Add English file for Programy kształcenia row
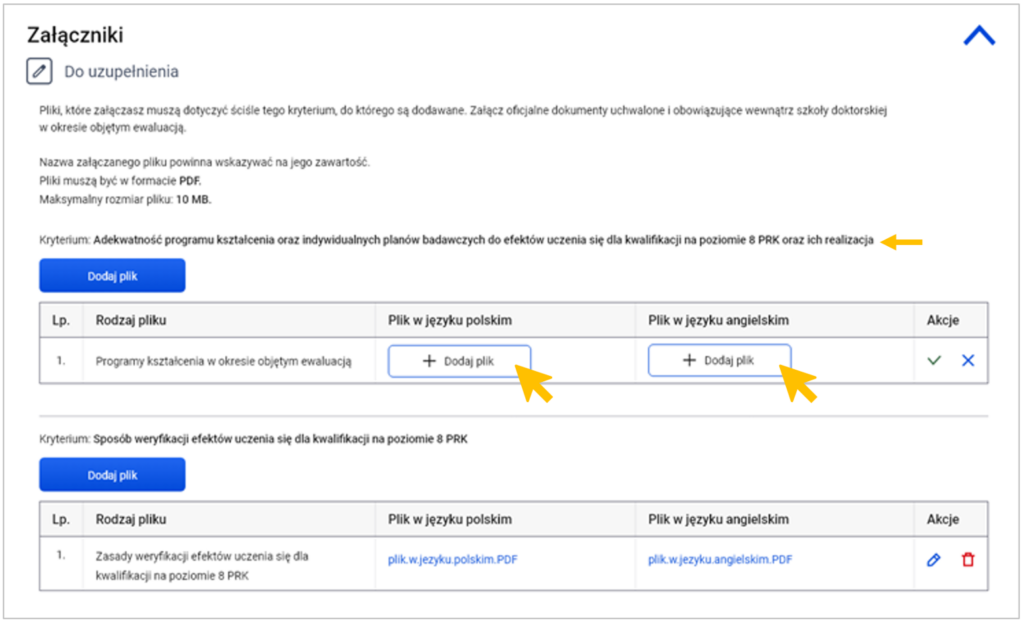The width and height of the screenshot is (1024, 622). pos(719,360)
